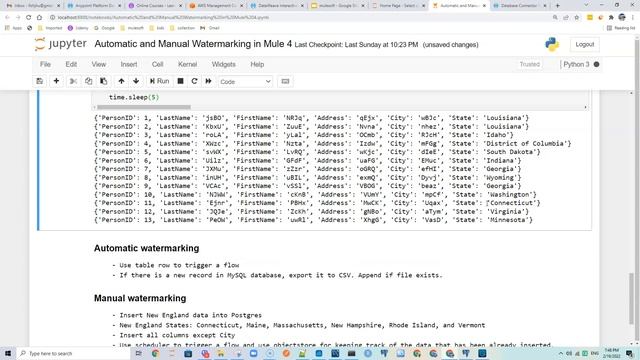Viewport: 640px width, 360px height.
Task: Click output row with PersonID 4
Action: point(333,144)
